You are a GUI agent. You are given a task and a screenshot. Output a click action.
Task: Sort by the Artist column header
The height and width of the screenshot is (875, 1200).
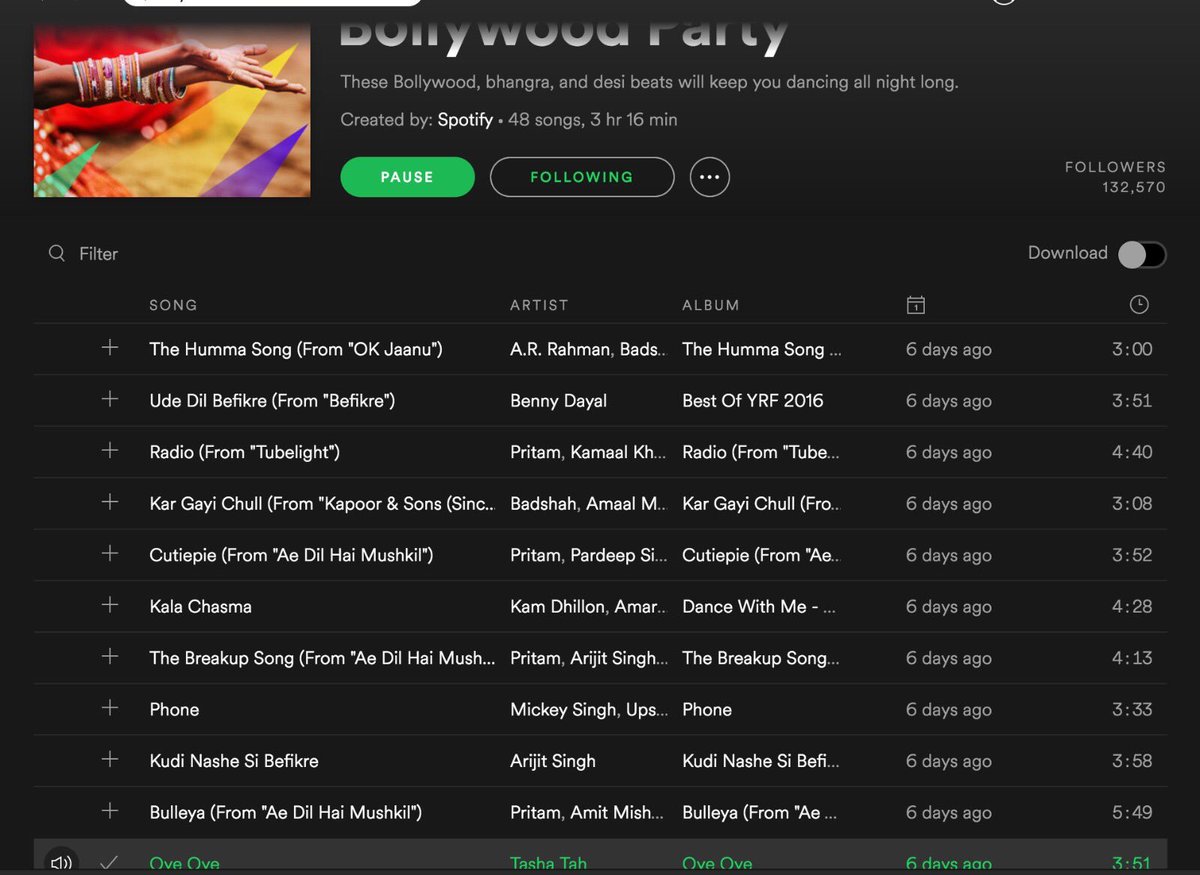tap(539, 305)
